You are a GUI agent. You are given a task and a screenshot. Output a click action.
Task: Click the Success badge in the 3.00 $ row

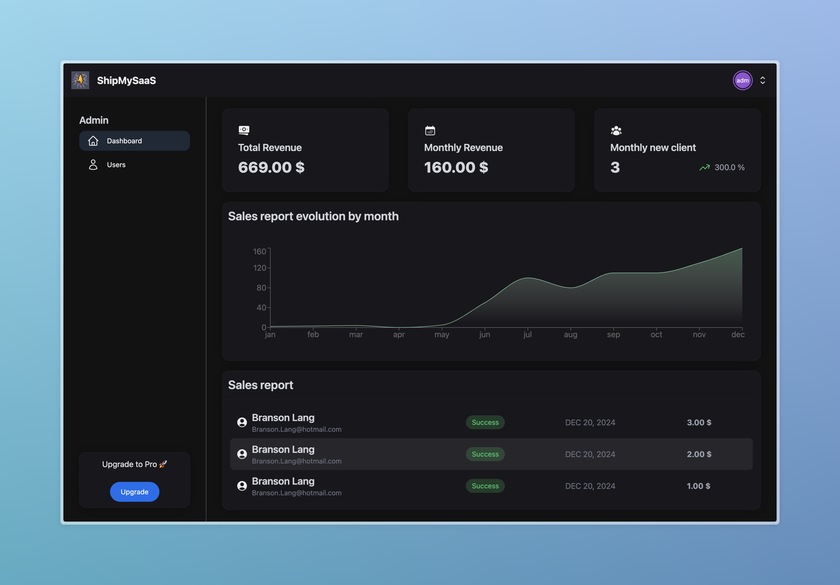point(485,423)
